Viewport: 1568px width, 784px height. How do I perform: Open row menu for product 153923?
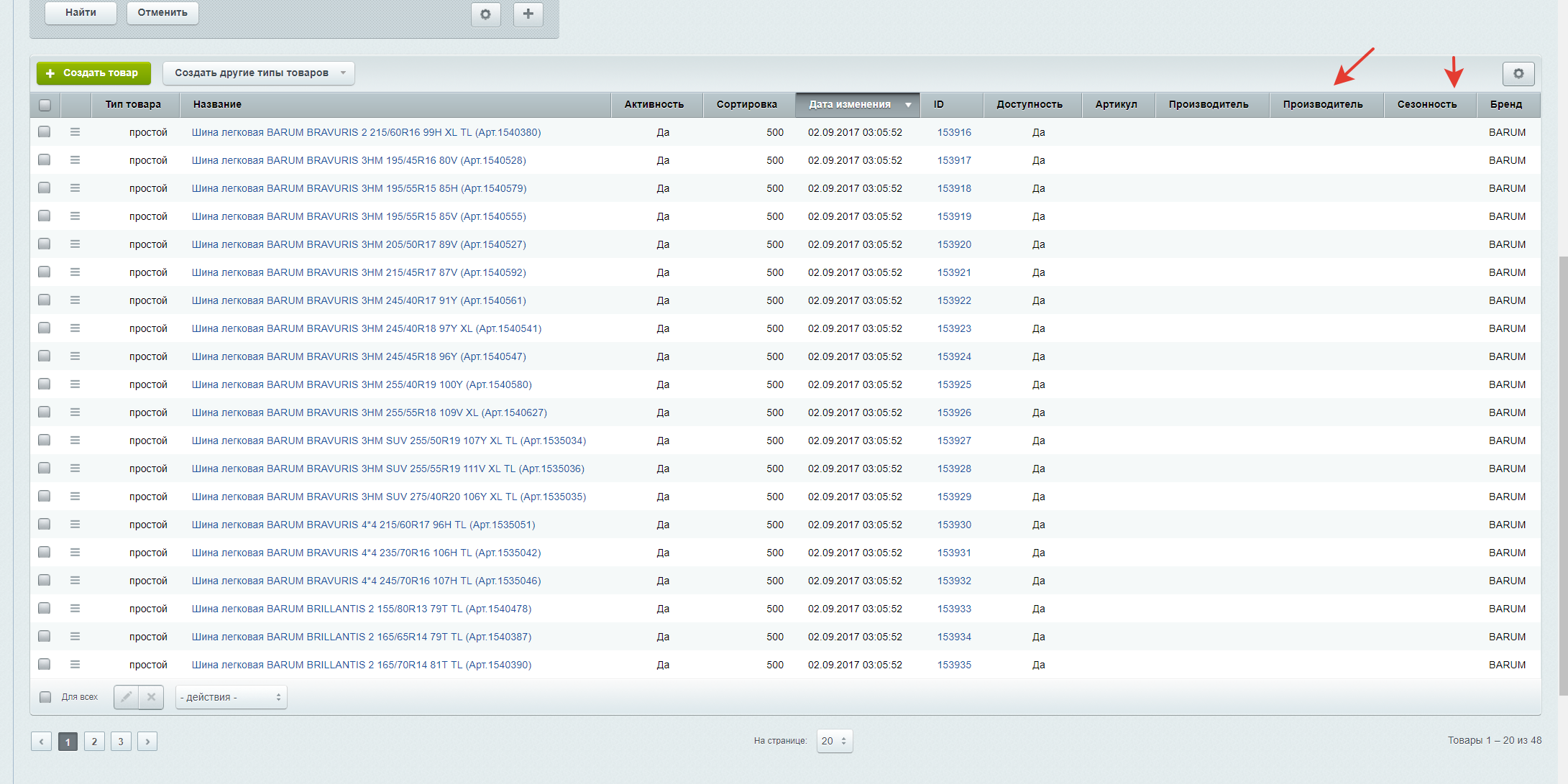click(x=75, y=328)
